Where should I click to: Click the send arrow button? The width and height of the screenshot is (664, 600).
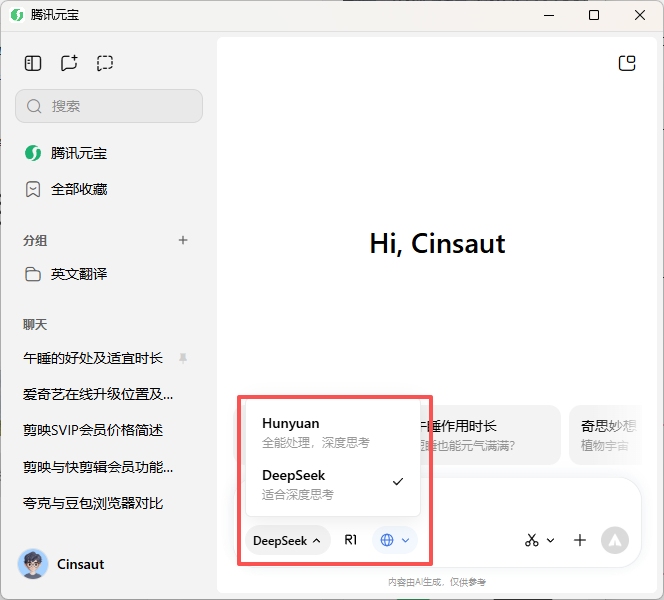[x=615, y=540]
